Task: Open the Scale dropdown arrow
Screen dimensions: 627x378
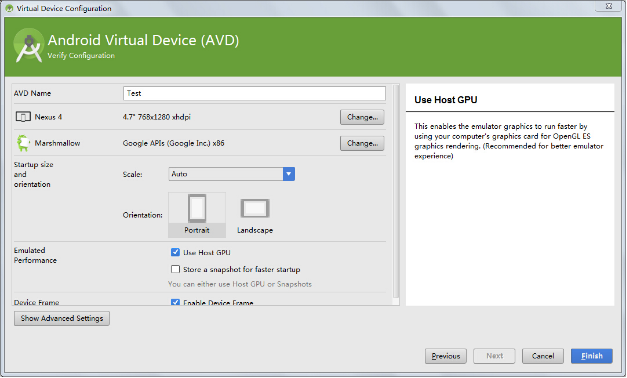Action: pyautogui.click(x=289, y=174)
